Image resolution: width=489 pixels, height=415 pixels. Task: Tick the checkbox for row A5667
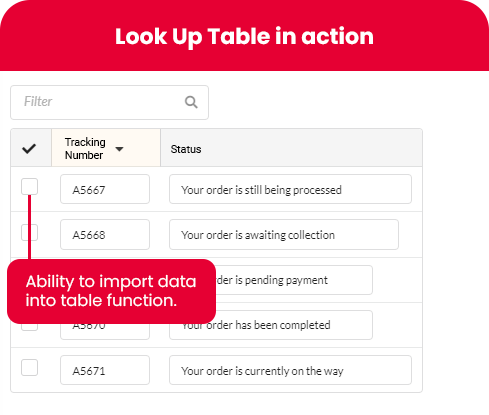tap(29, 186)
